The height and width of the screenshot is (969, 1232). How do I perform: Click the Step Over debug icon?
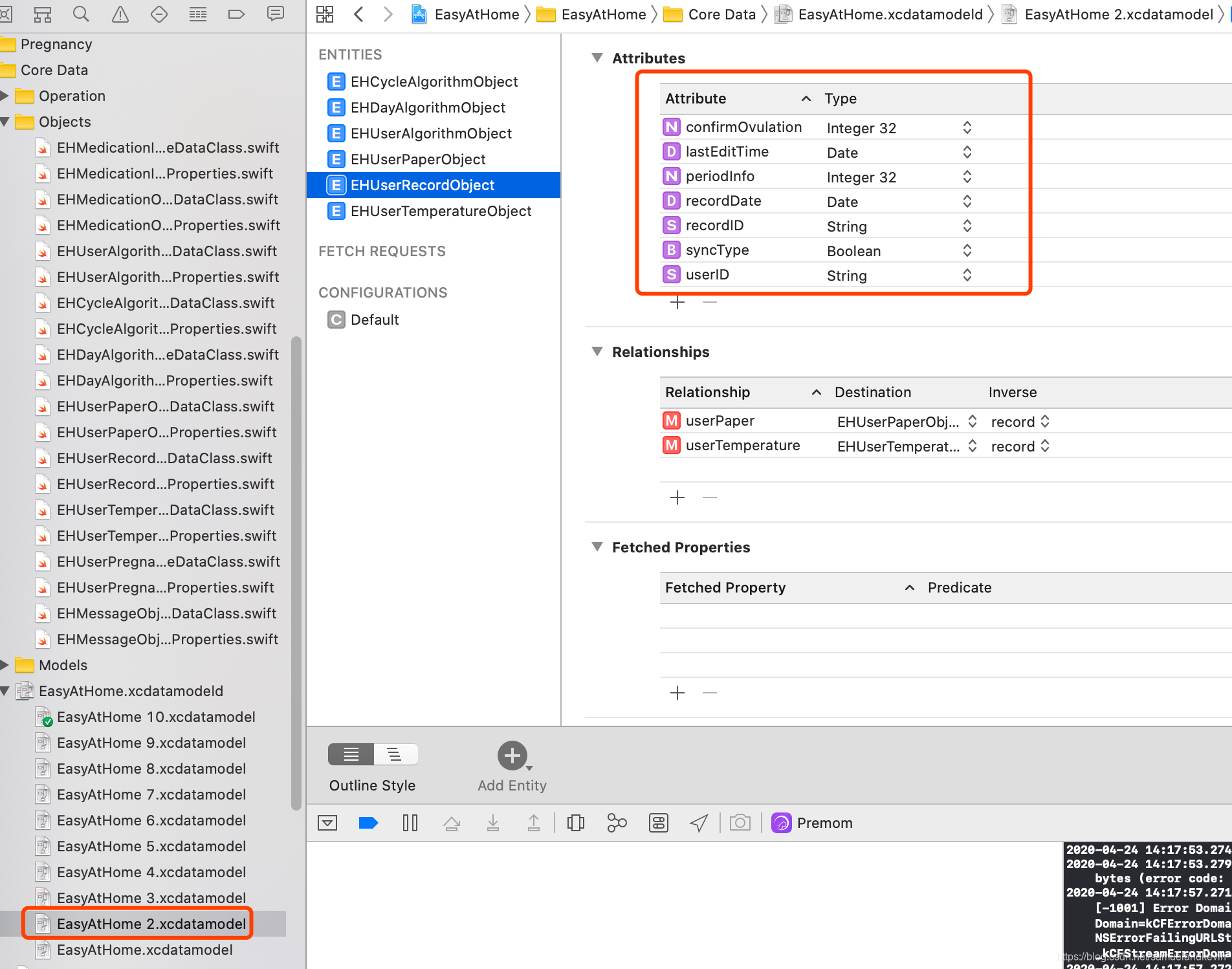(452, 823)
